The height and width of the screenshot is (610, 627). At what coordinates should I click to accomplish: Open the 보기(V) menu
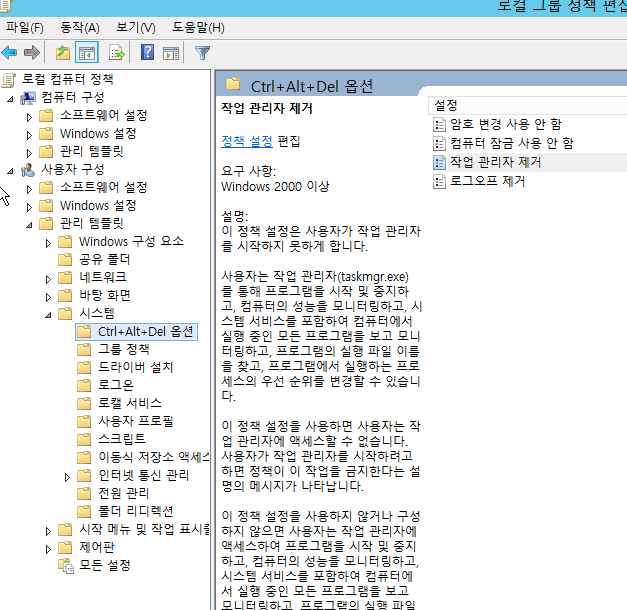(136, 28)
